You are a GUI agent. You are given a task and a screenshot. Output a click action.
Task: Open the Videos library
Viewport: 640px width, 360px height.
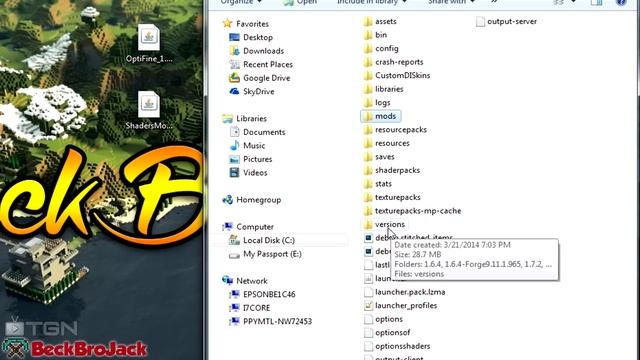(x=248, y=172)
